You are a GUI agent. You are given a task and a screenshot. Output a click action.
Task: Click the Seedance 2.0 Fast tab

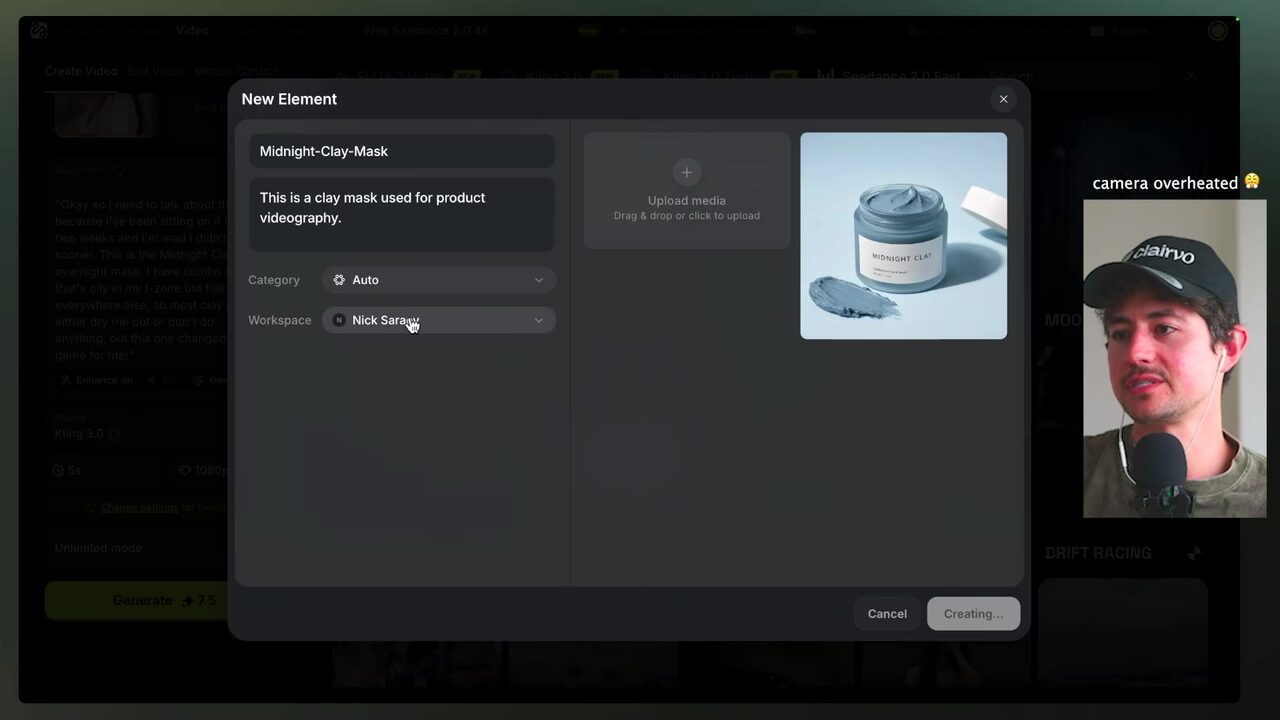[890, 76]
